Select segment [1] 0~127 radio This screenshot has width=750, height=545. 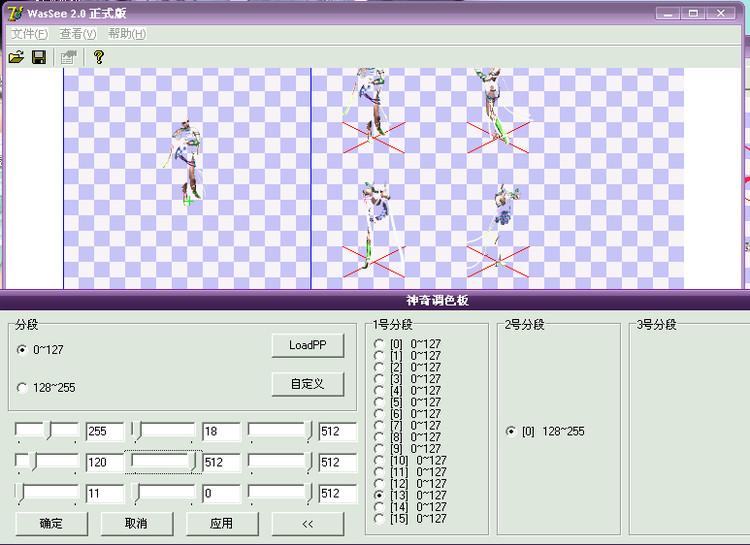(x=379, y=356)
